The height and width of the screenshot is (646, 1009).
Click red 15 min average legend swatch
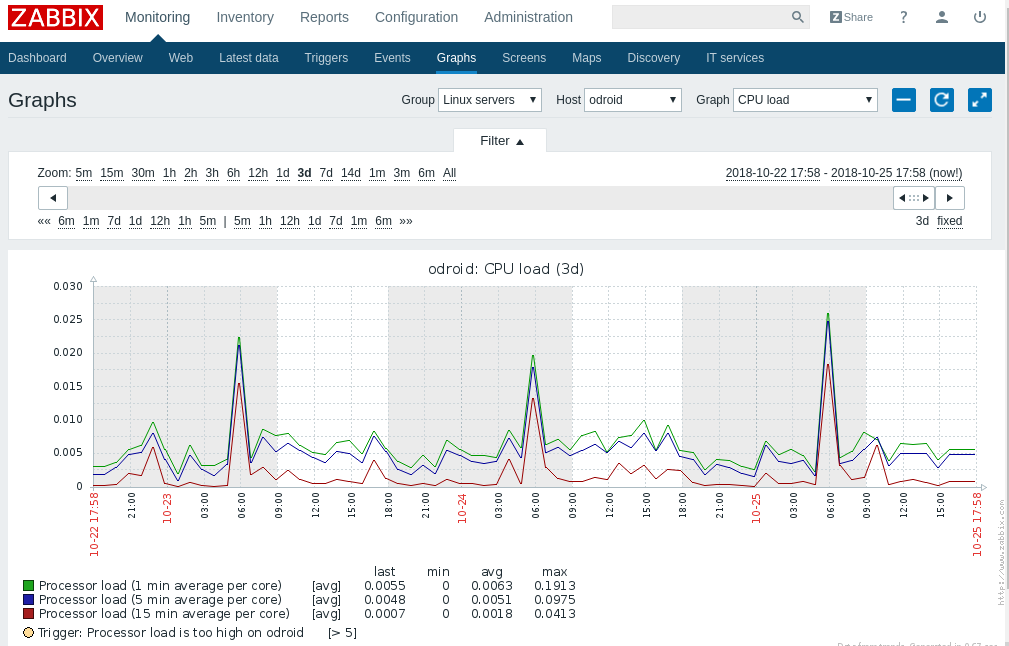click(x=28, y=614)
